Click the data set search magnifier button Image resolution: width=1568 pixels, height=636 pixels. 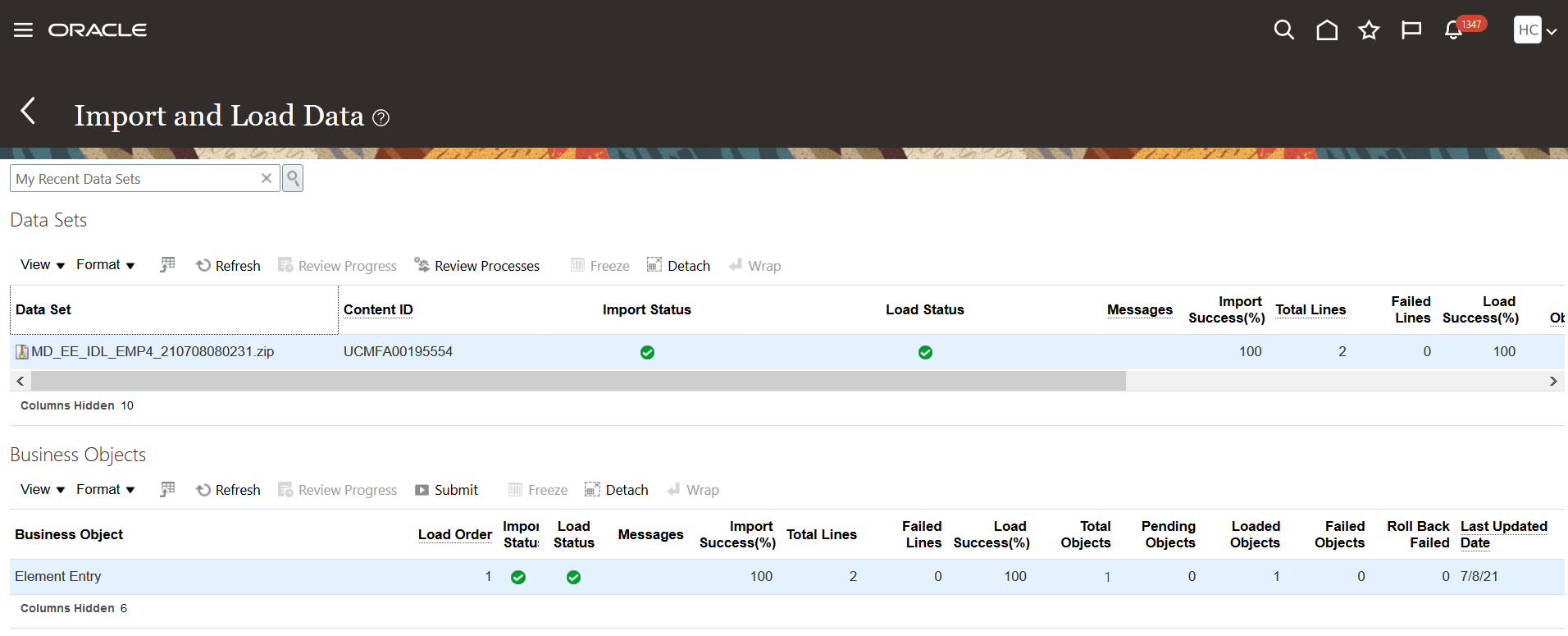(x=293, y=178)
